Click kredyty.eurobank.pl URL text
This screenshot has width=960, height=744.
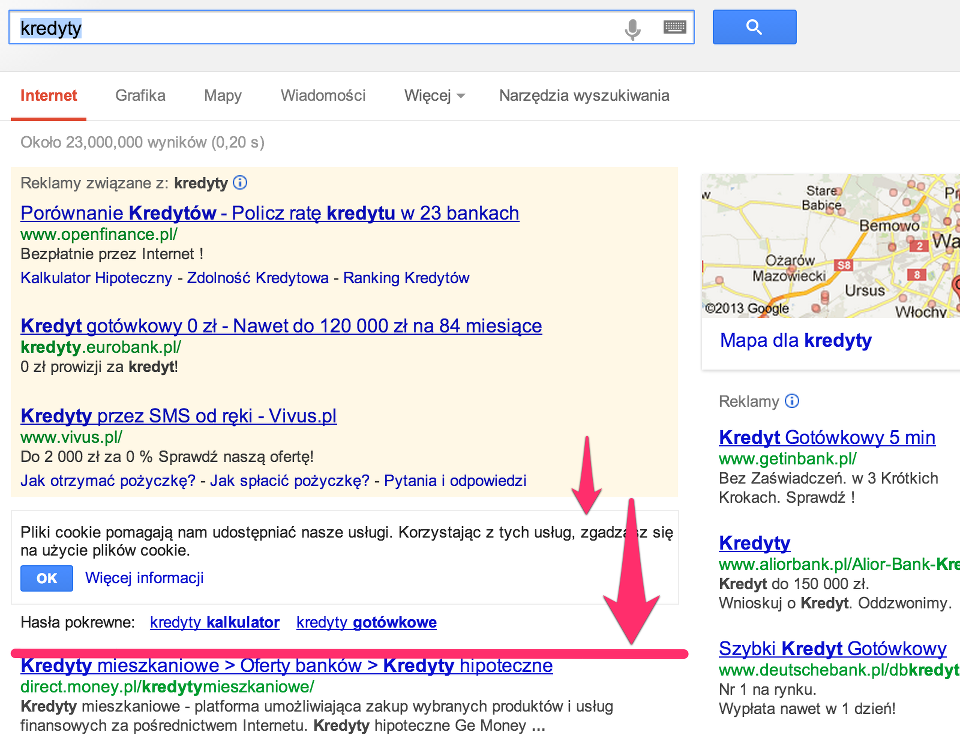pyautogui.click(x=100, y=347)
